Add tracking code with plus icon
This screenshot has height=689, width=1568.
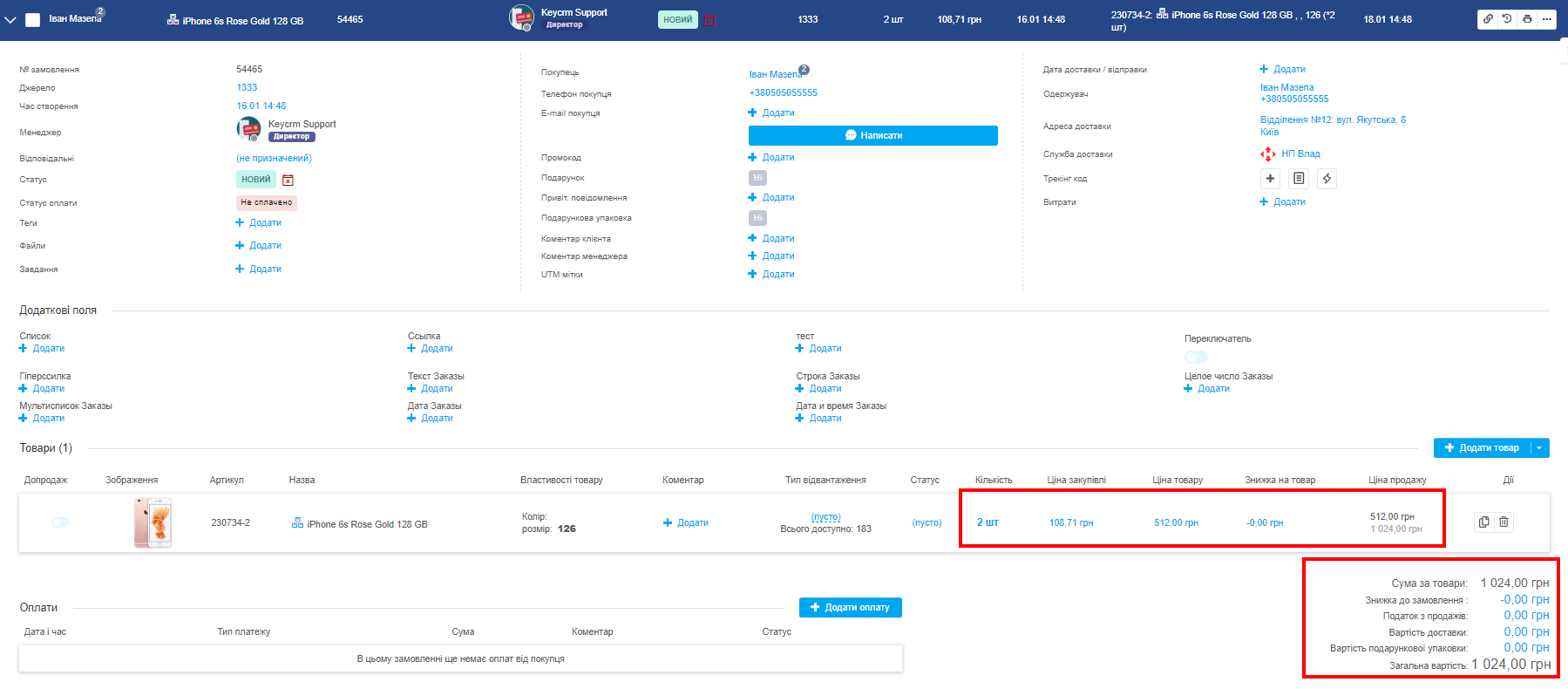point(1270,179)
